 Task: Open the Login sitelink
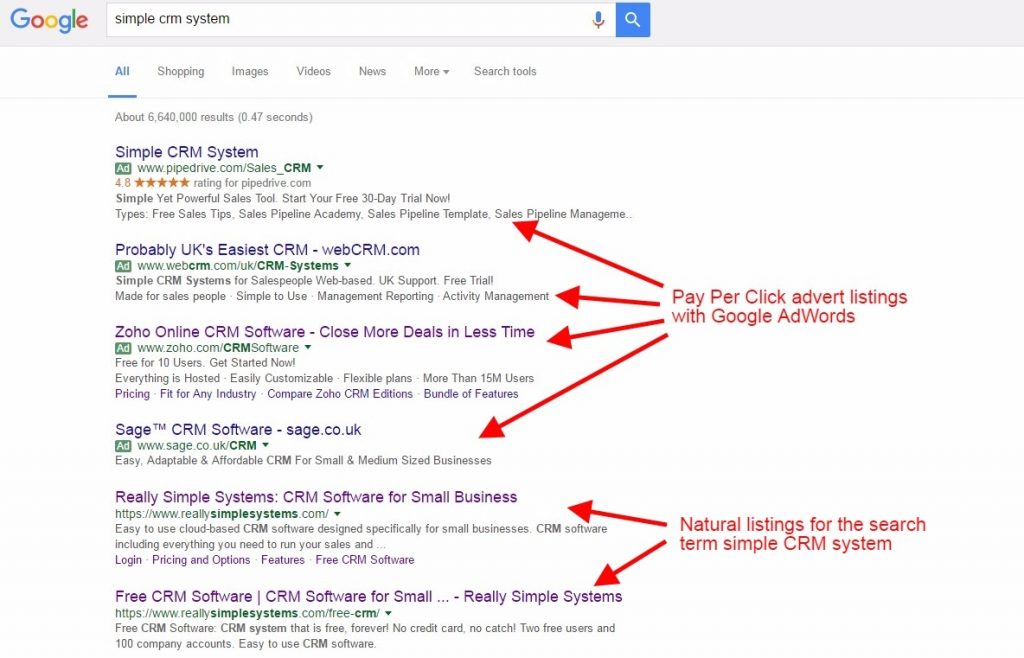tap(128, 560)
